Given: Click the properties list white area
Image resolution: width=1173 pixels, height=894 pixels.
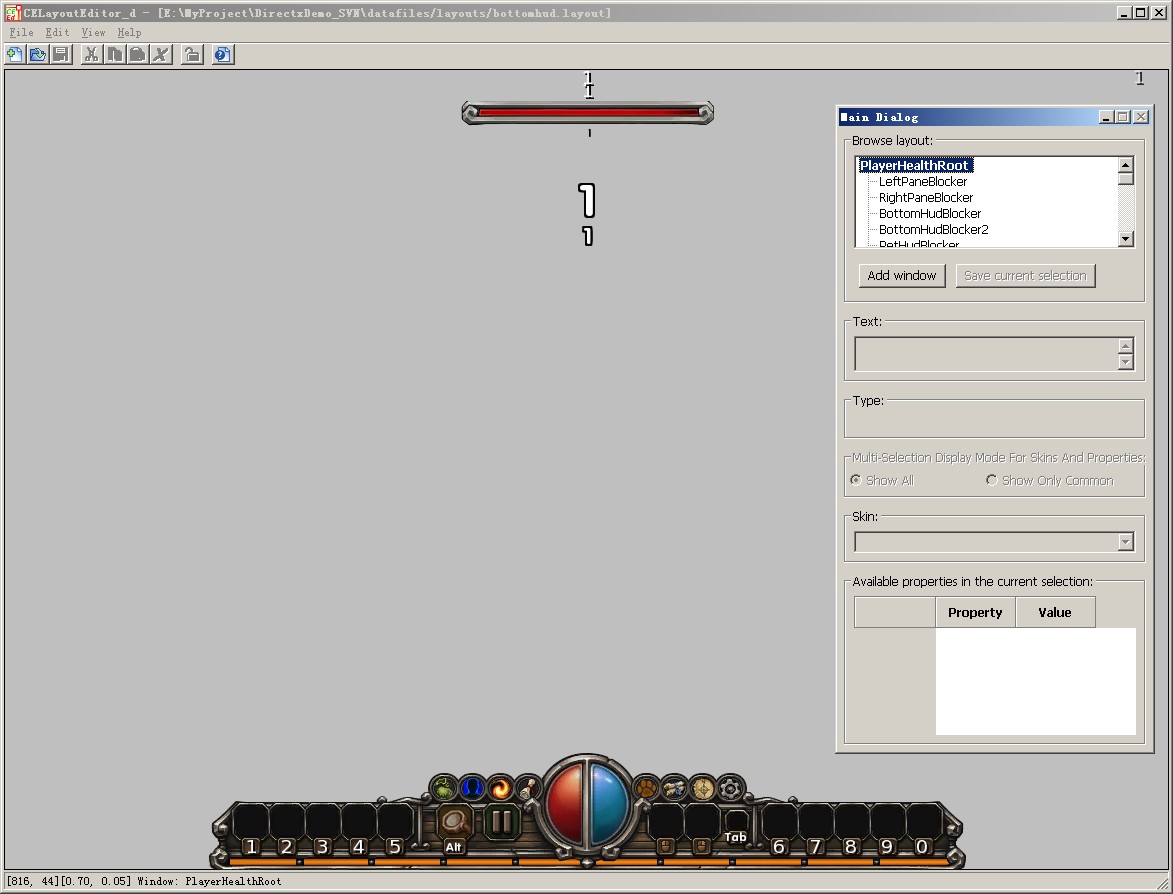Looking at the screenshot, I should point(1035,681).
